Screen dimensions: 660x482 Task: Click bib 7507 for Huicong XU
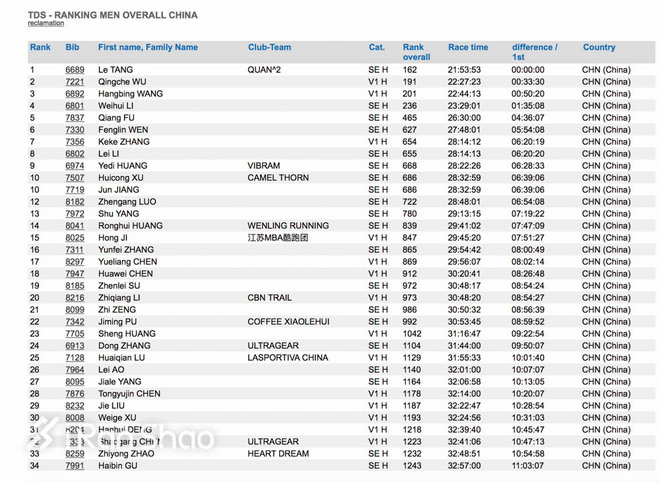pos(75,178)
